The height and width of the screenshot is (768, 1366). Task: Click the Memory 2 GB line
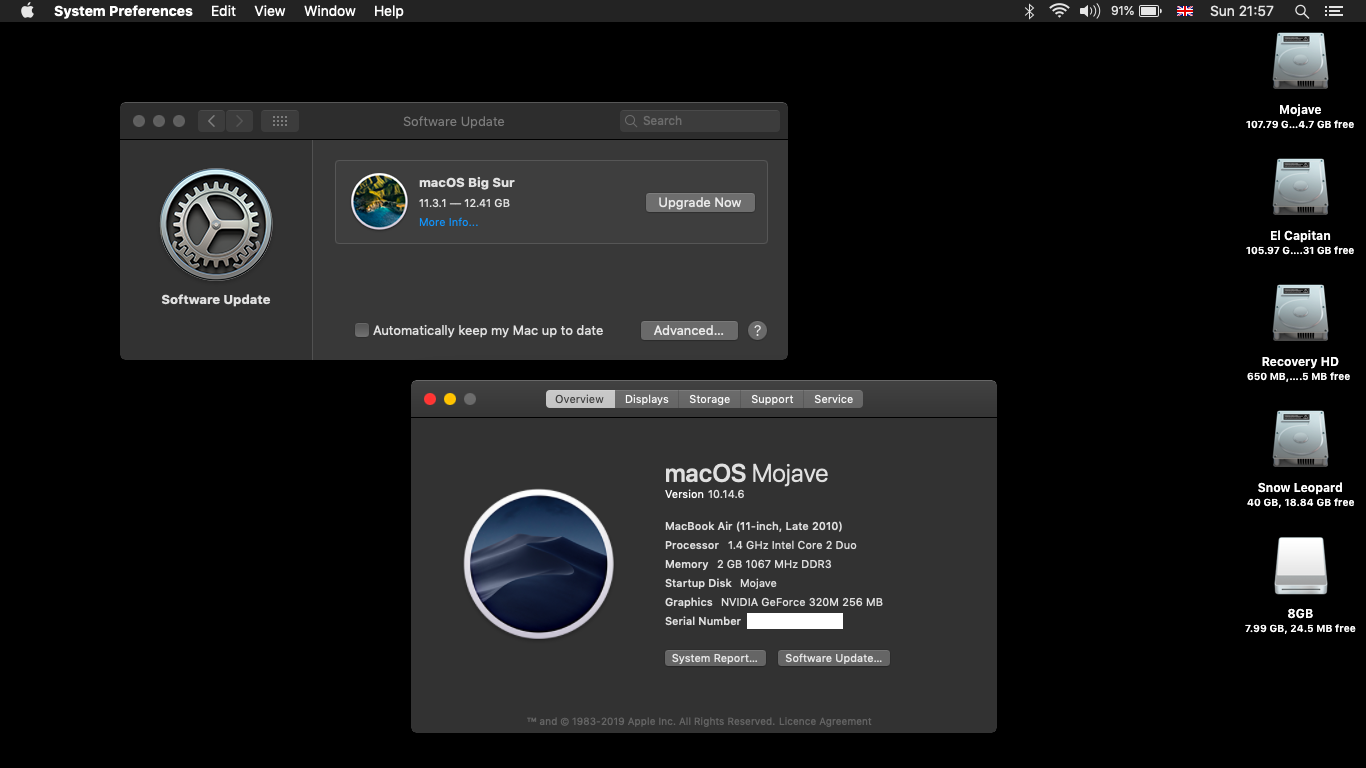(x=748, y=564)
